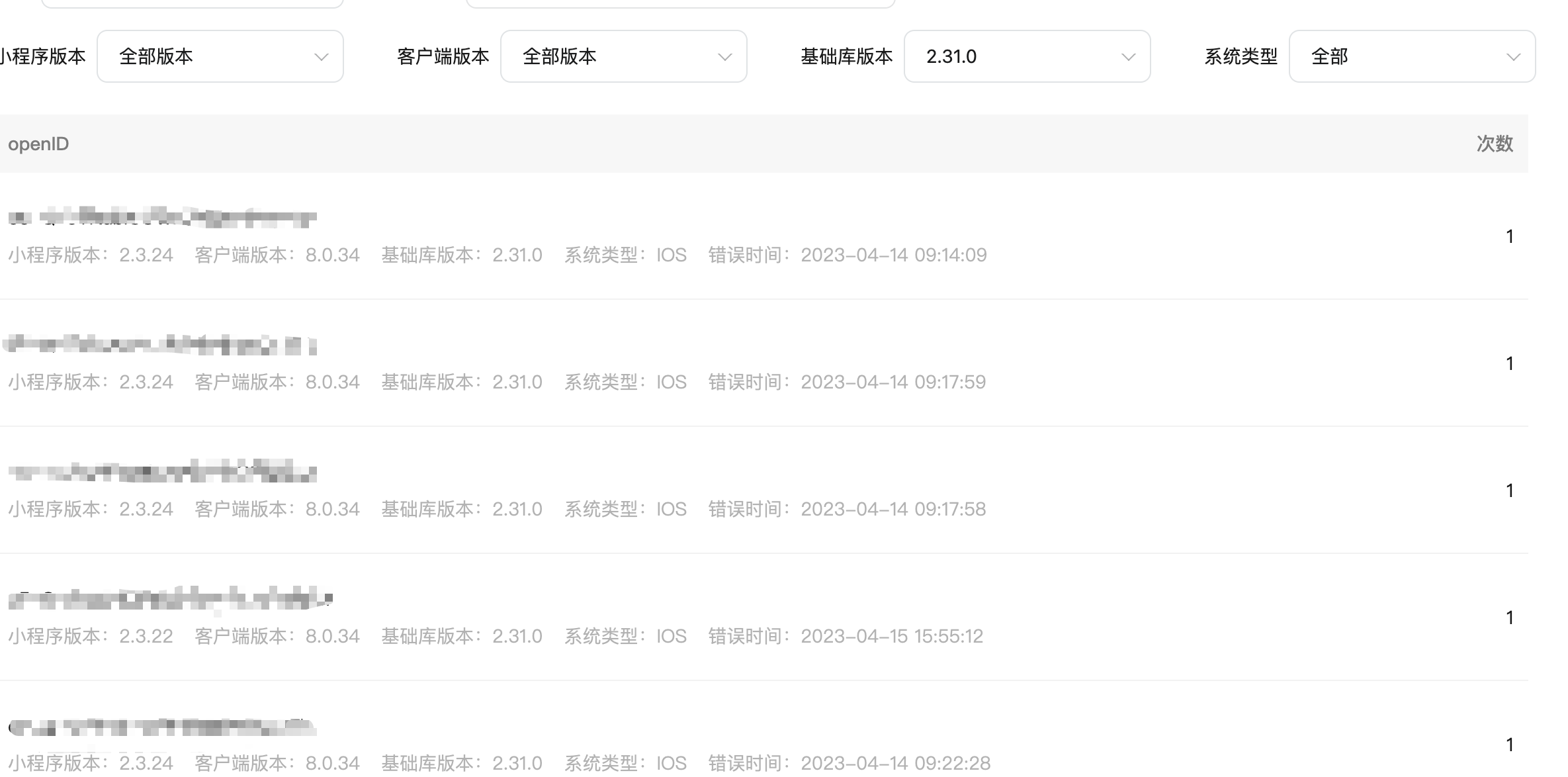The height and width of the screenshot is (777, 1568).
Task: Click the 次数 column header
Action: pos(1495,144)
